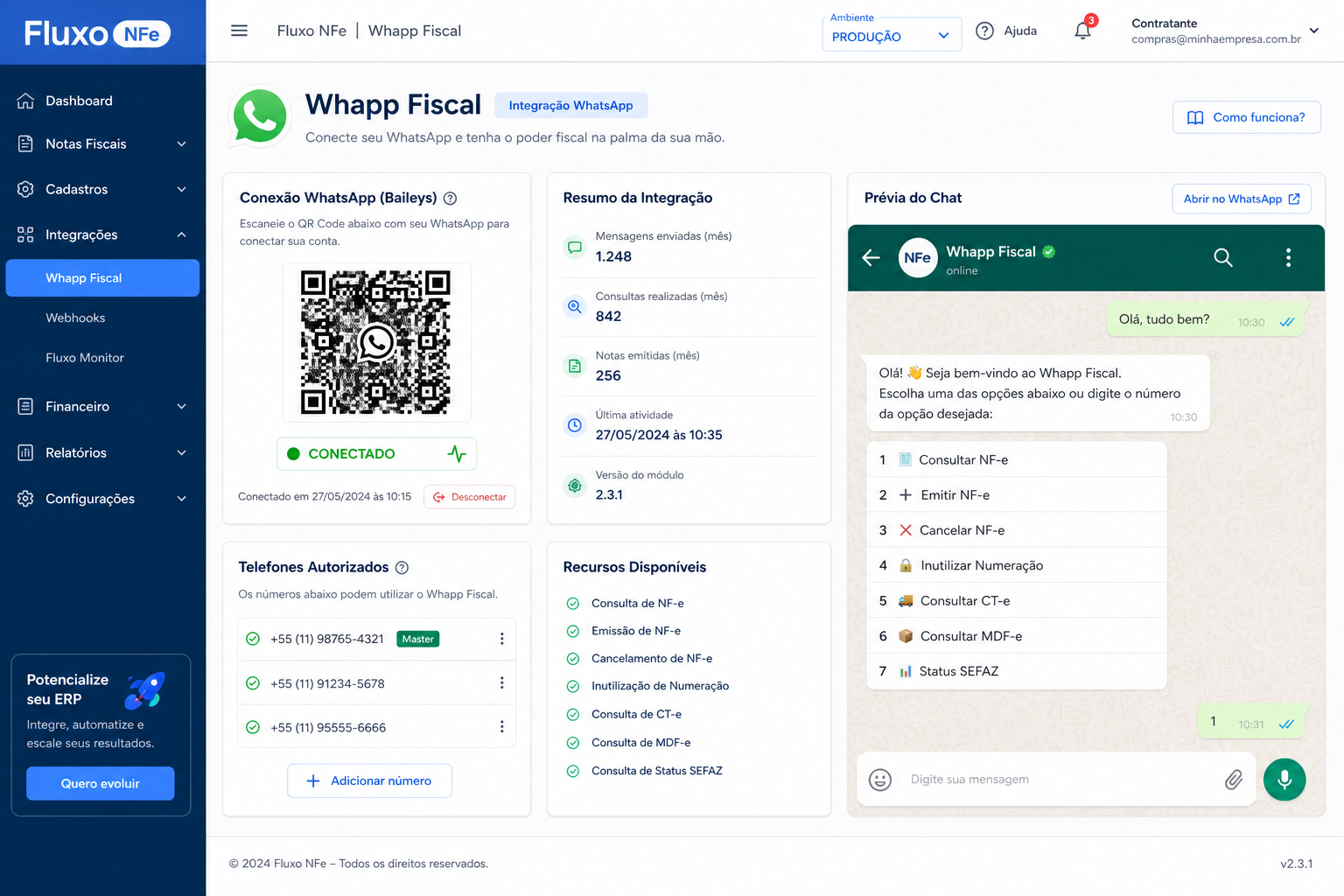Open Fluxo Monitor sidebar item
Viewport: 1344px width, 896px height.
85,358
